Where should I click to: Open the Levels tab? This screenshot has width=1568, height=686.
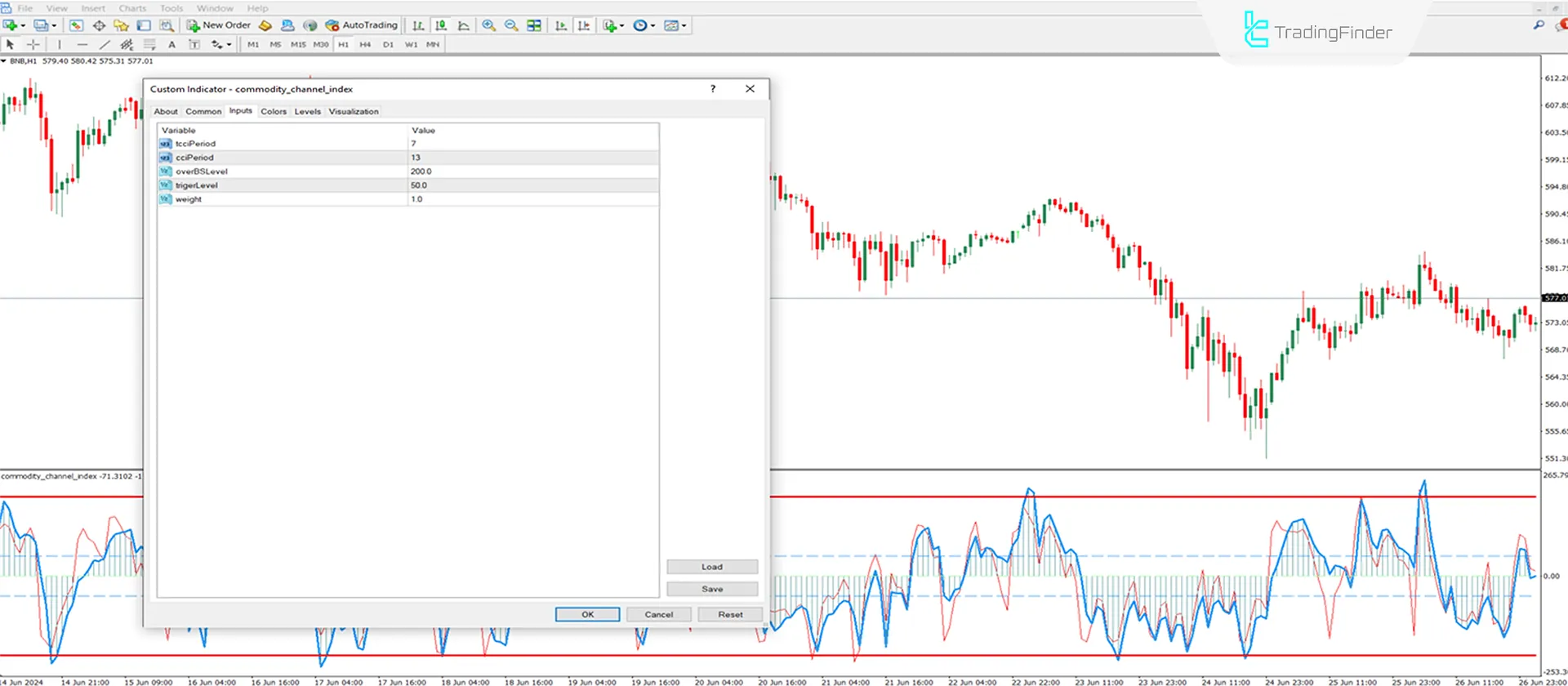(307, 112)
